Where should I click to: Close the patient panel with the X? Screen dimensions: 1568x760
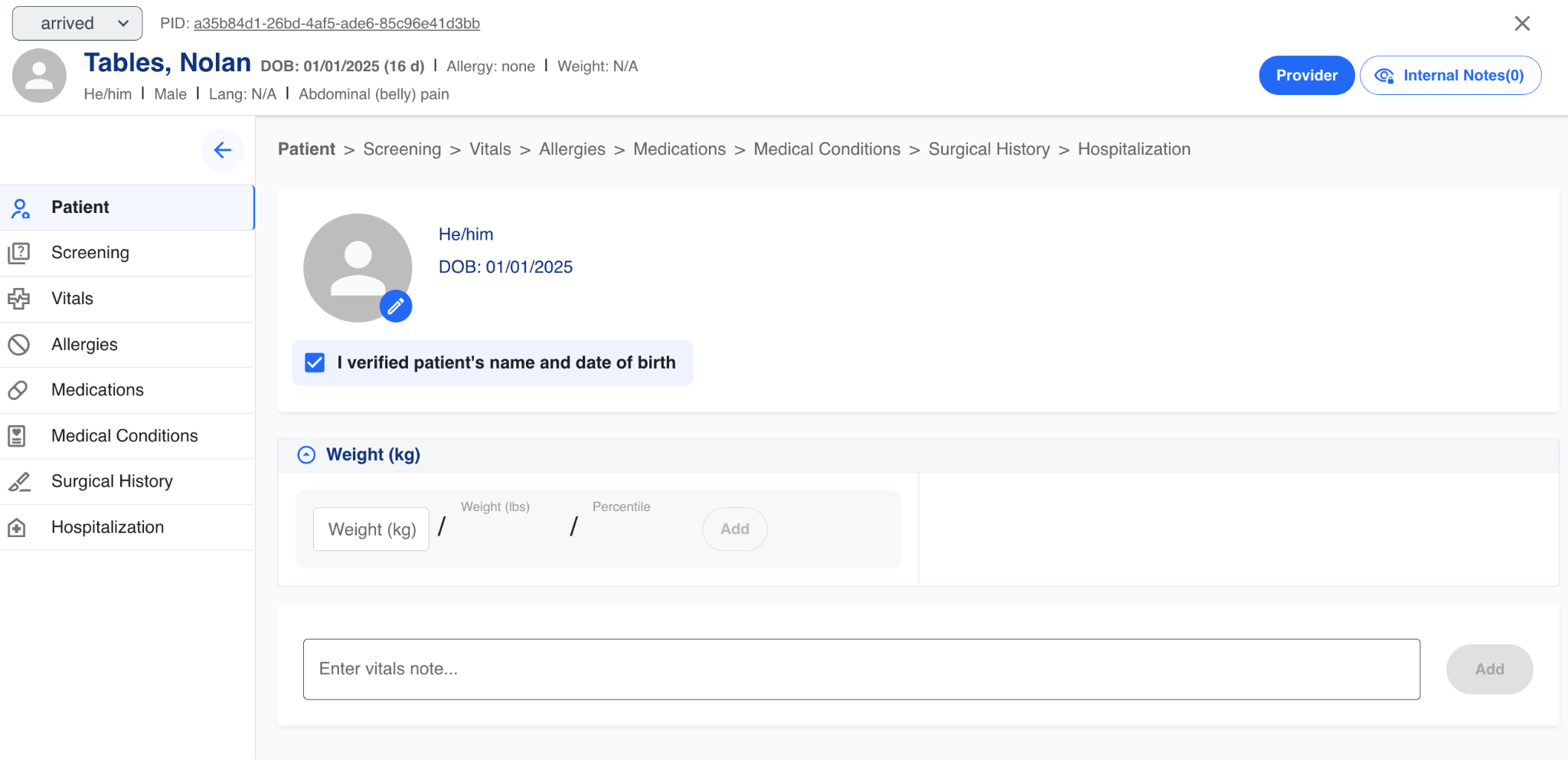click(x=1522, y=24)
